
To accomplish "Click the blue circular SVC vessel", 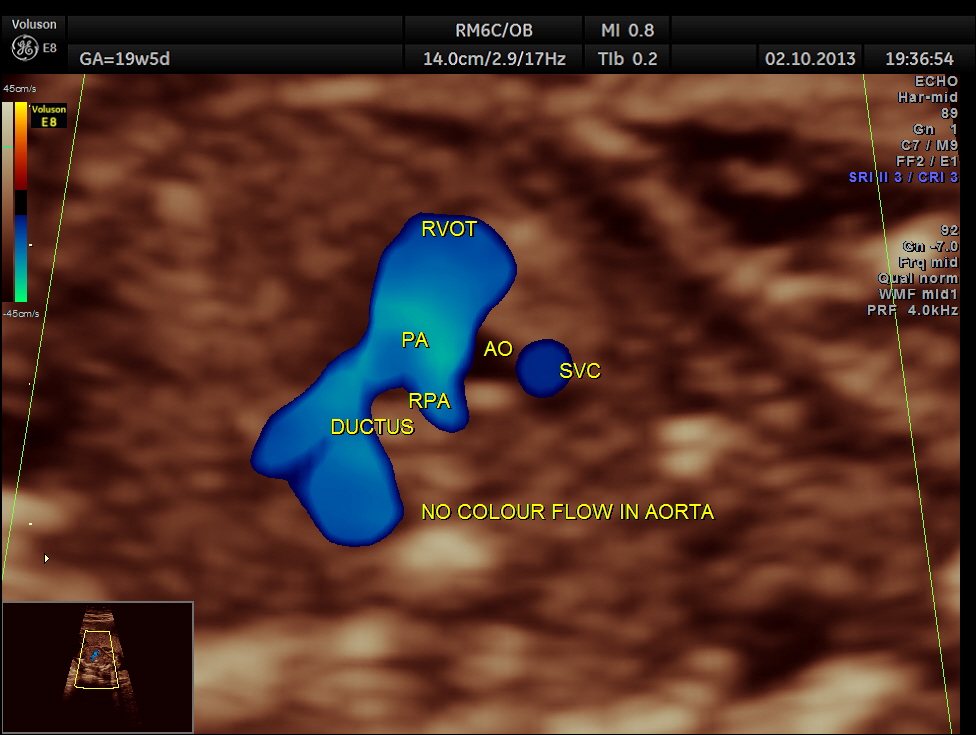I will pos(543,368).
